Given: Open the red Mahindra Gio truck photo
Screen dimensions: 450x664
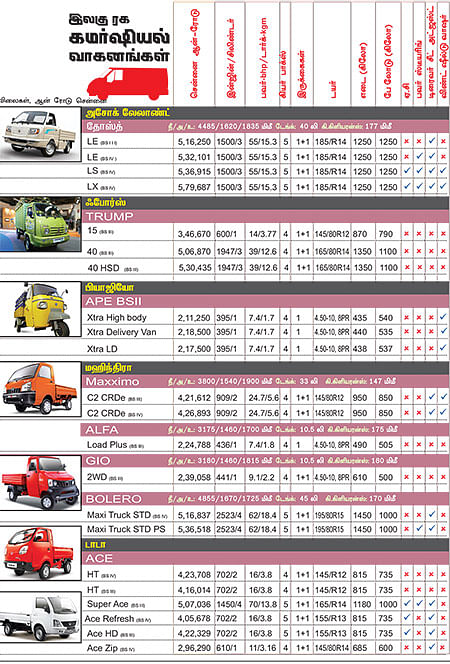Looking at the screenshot, I should 40,483.
